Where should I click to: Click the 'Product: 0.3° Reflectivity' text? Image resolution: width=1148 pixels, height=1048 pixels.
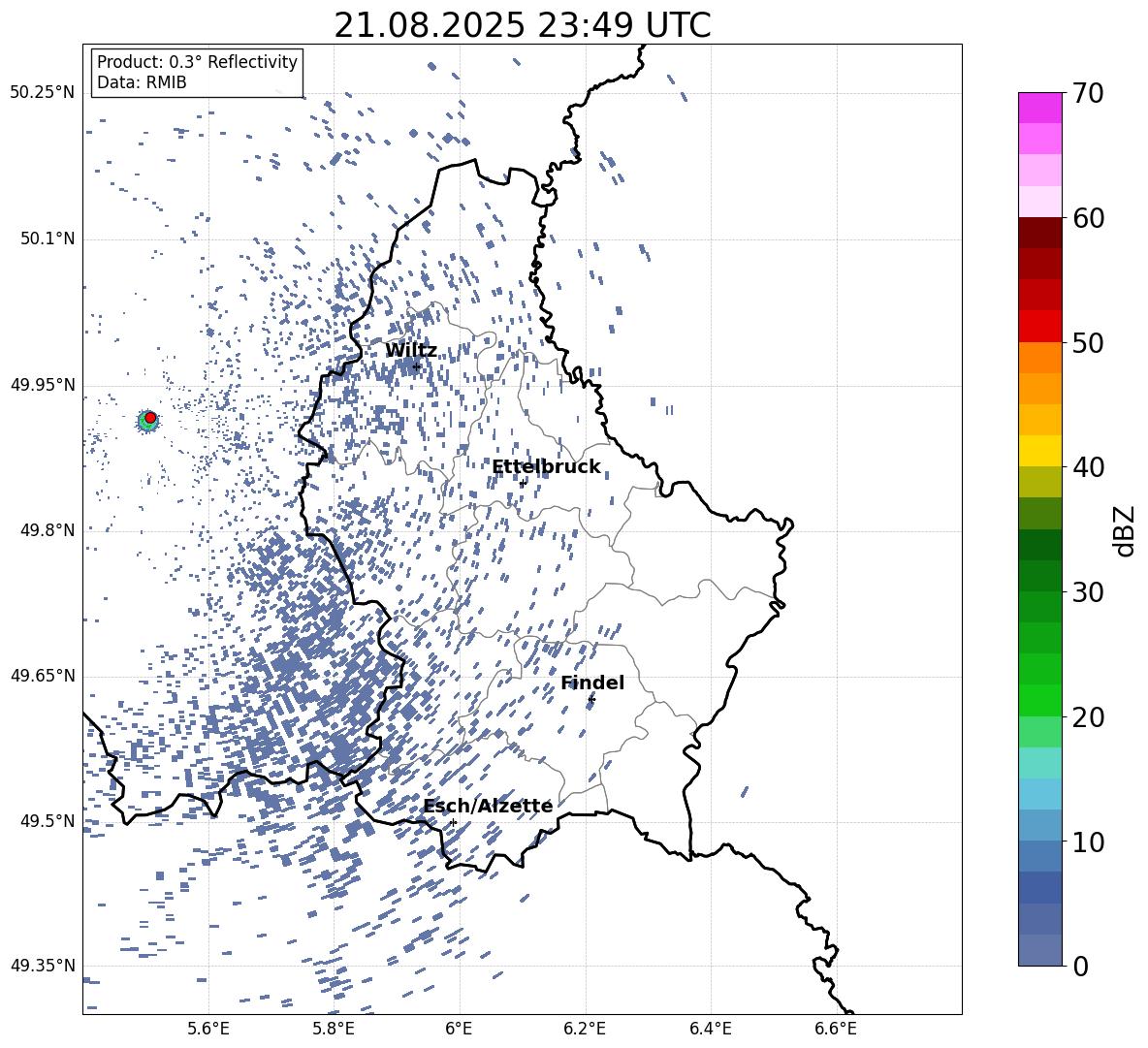point(197,62)
